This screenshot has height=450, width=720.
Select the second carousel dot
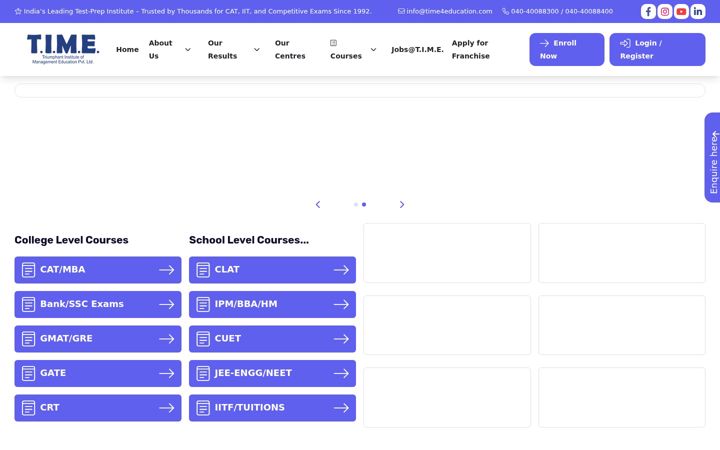364,204
